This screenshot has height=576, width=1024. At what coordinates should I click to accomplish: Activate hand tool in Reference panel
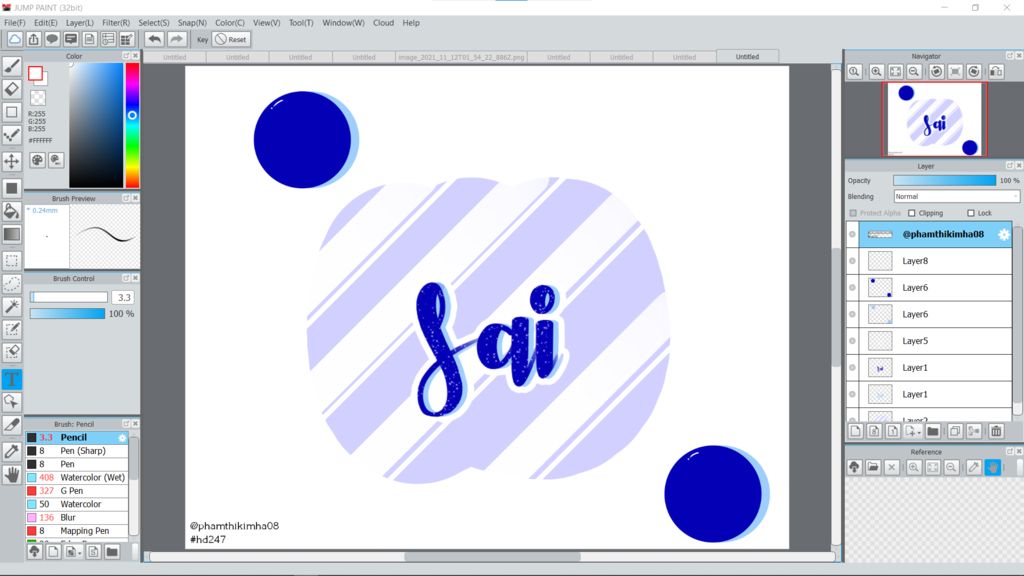(993, 467)
